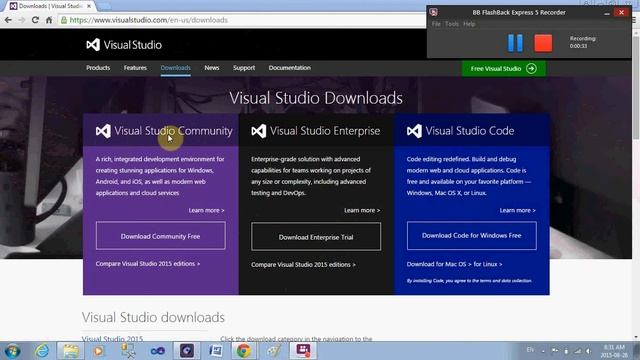The height and width of the screenshot is (360, 640).
Task: Click Download Code for Windows Free
Action: pos(471,236)
